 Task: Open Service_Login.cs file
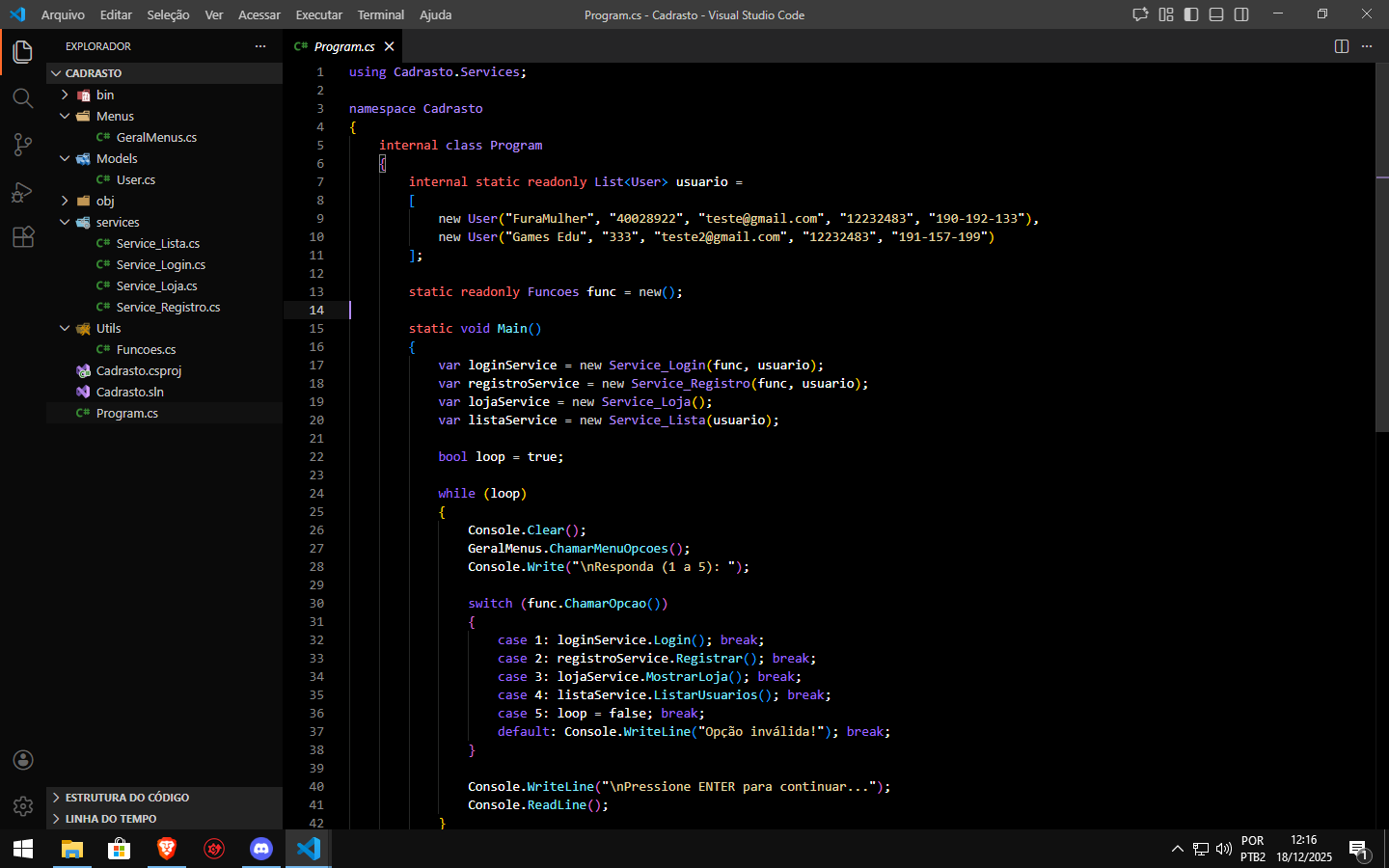(x=164, y=264)
